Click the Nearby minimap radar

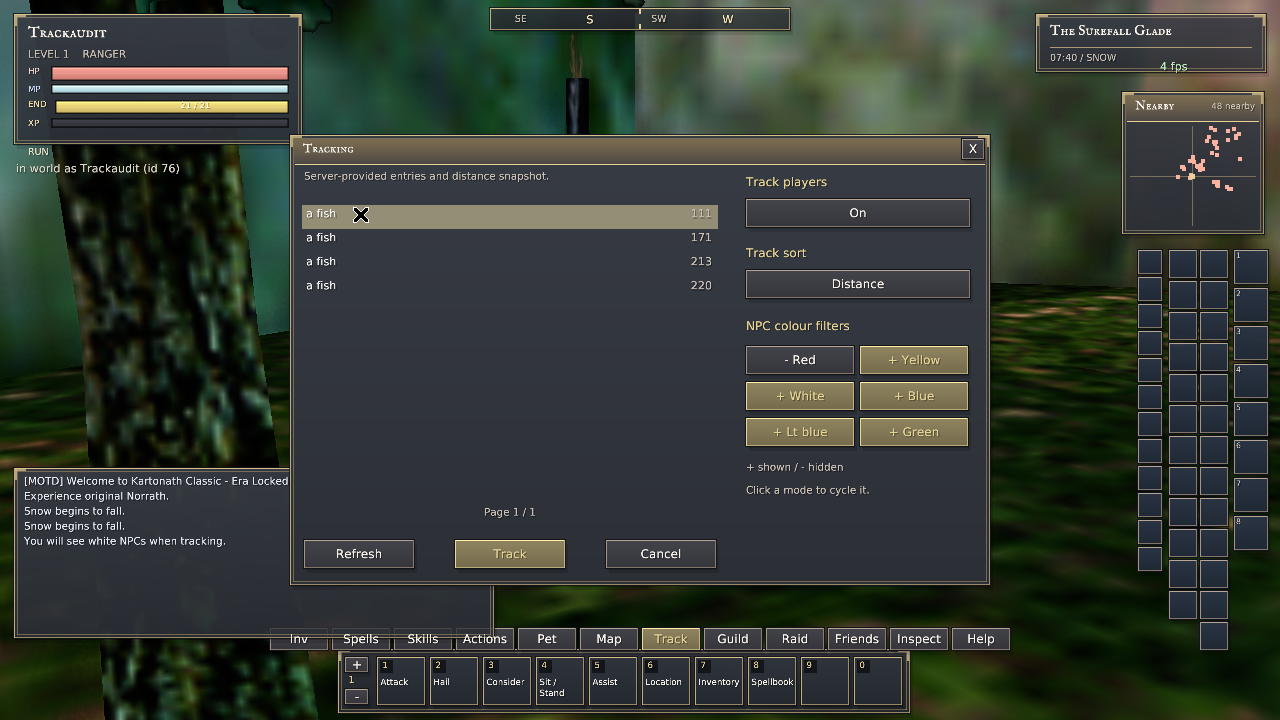click(1192, 176)
